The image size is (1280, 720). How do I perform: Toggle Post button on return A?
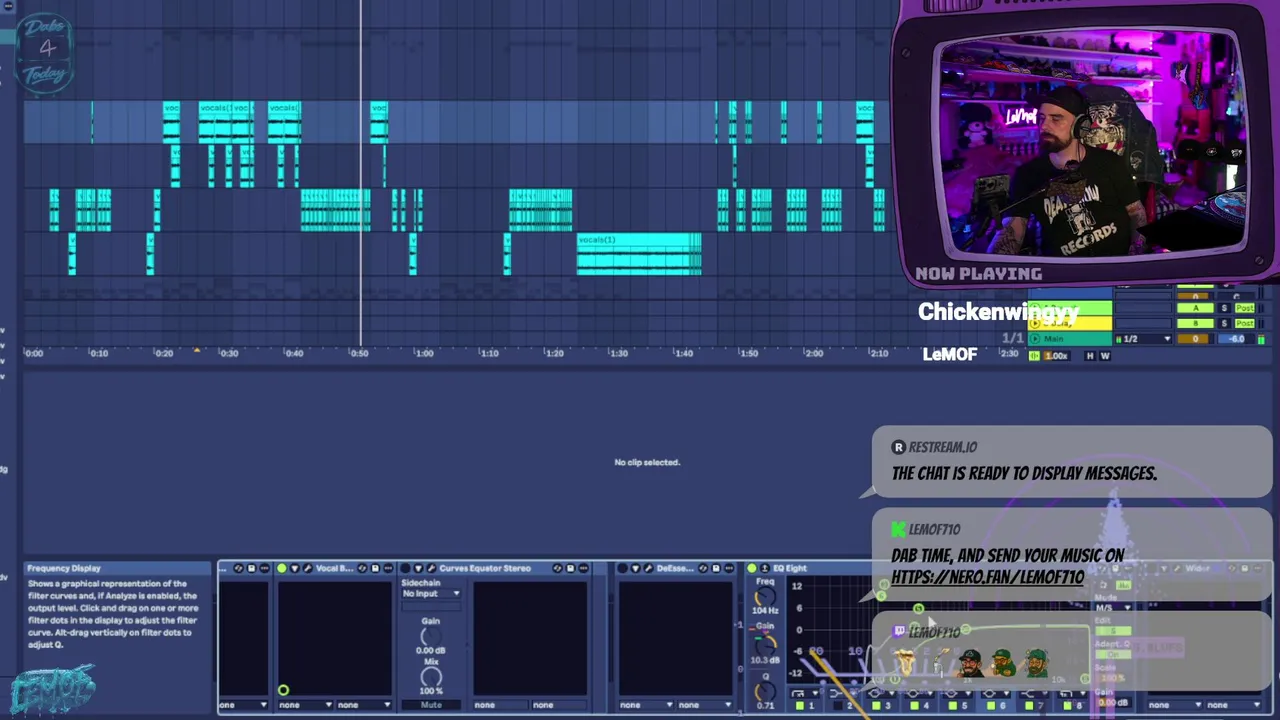(1245, 308)
